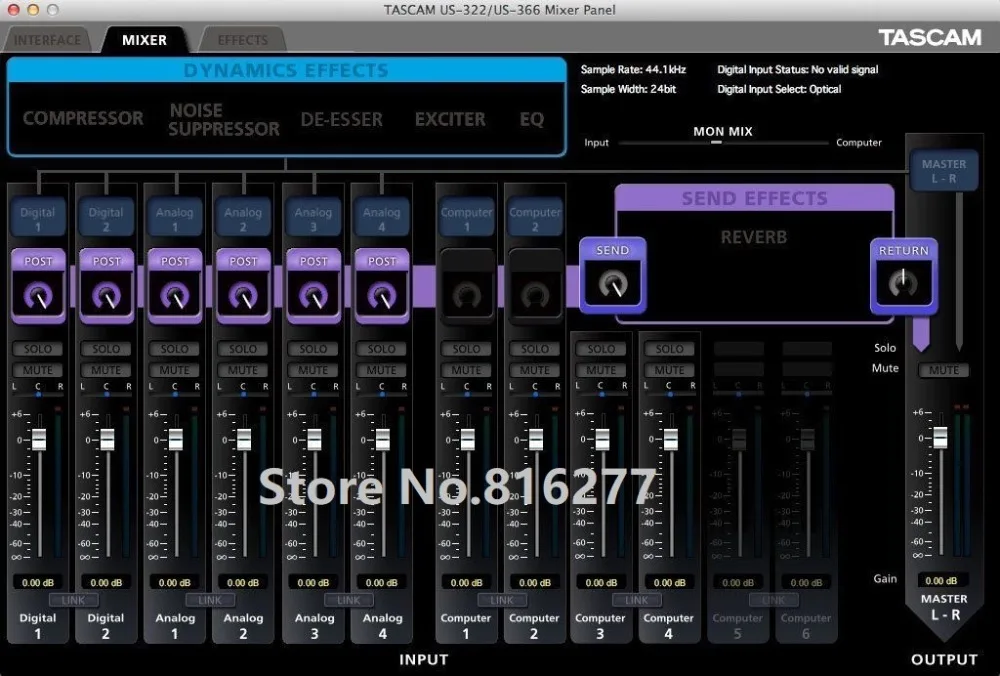Select the Analog 2 dynamics assign button
Viewport: 1000px width, 676px height.
243,218
